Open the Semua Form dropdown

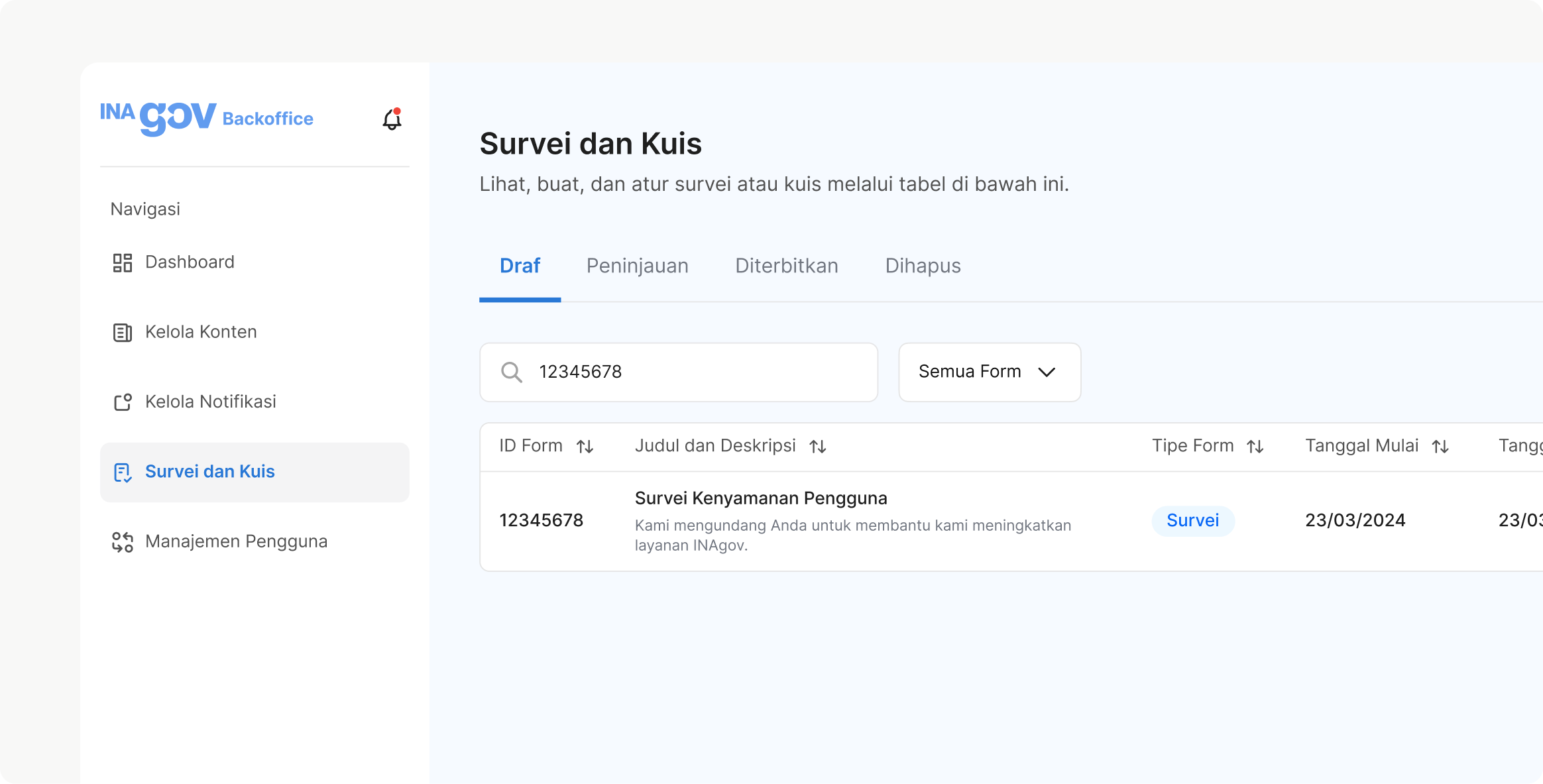tap(969, 372)
